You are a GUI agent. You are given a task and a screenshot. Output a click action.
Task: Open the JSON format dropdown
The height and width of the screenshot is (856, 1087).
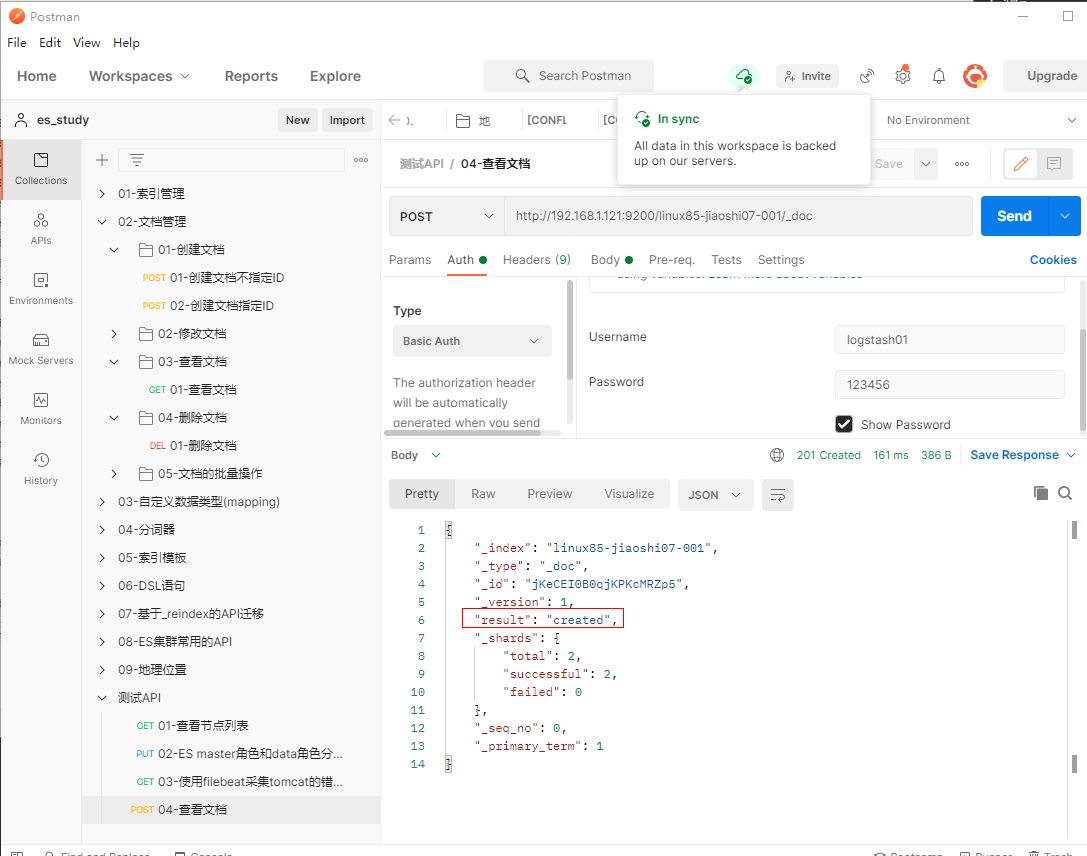(715, 494)
